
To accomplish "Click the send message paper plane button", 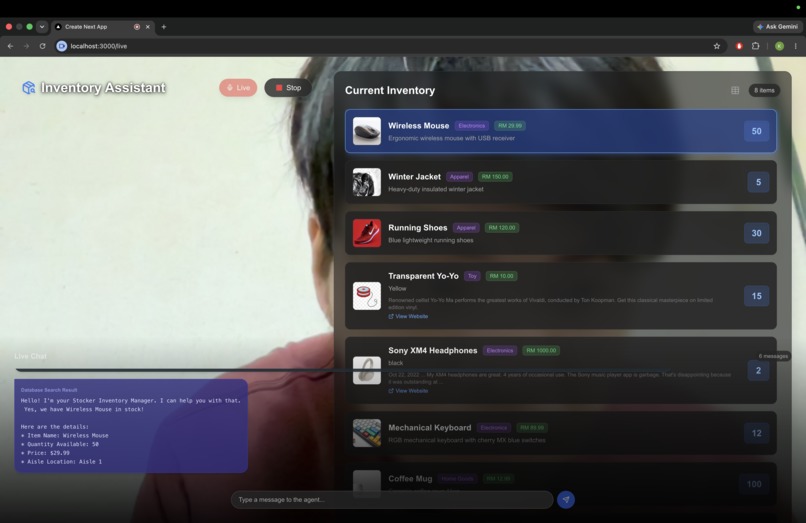I will click(x=566, y=500).
